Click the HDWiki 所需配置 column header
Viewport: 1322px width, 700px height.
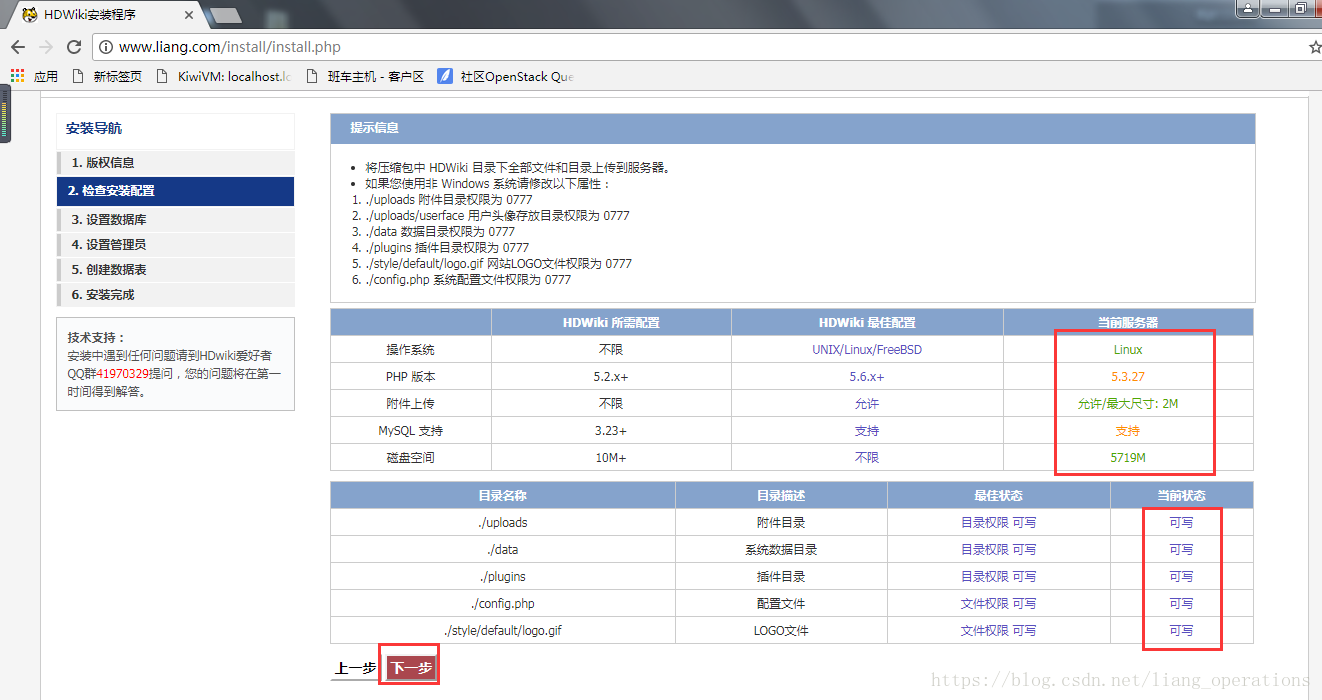pos(611,323)
